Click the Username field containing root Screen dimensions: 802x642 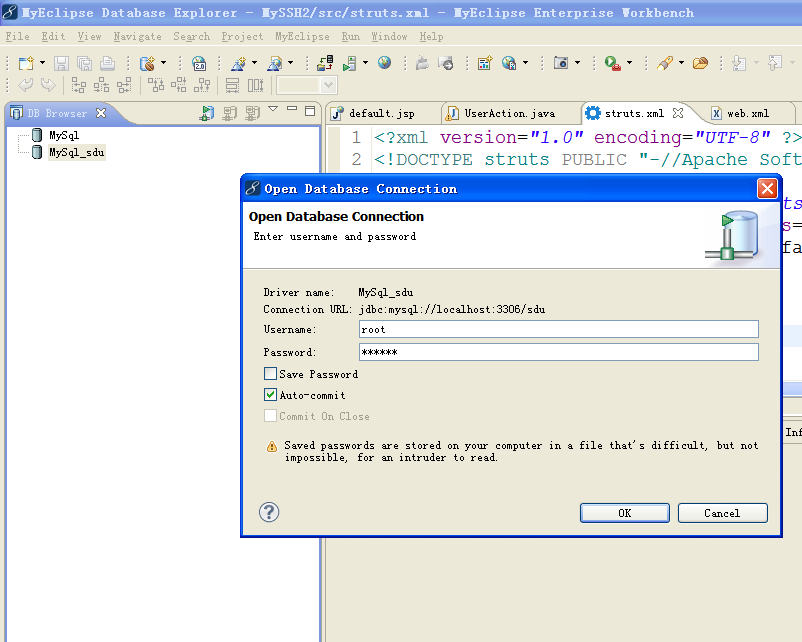(559, 329)
